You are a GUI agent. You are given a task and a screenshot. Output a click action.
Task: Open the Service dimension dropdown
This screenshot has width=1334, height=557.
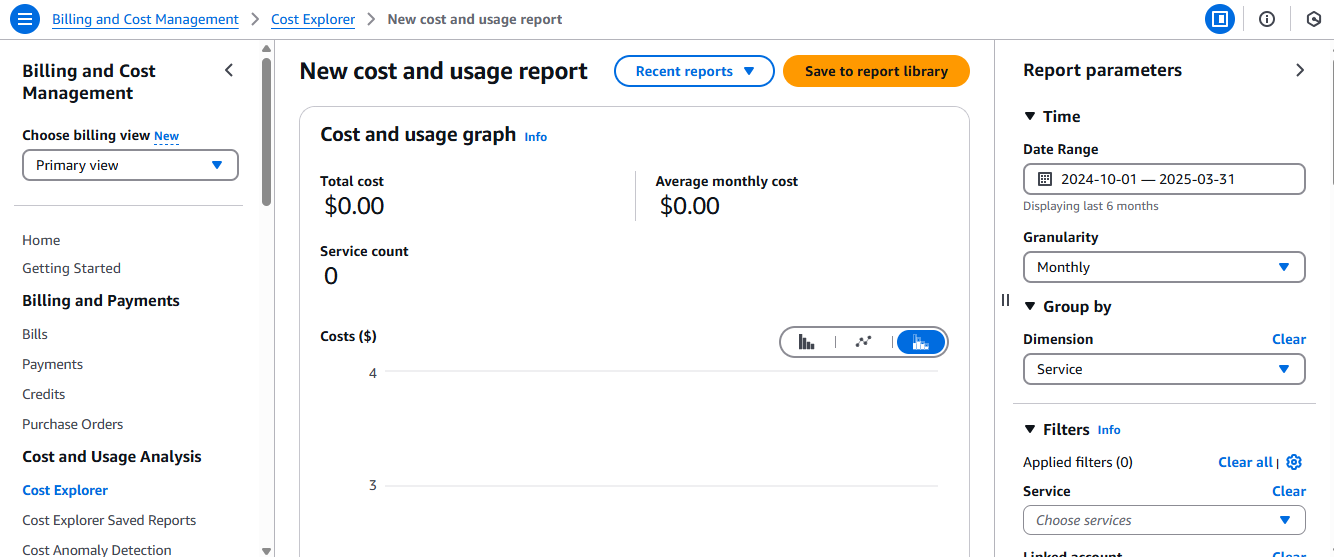coord(1164,369)
